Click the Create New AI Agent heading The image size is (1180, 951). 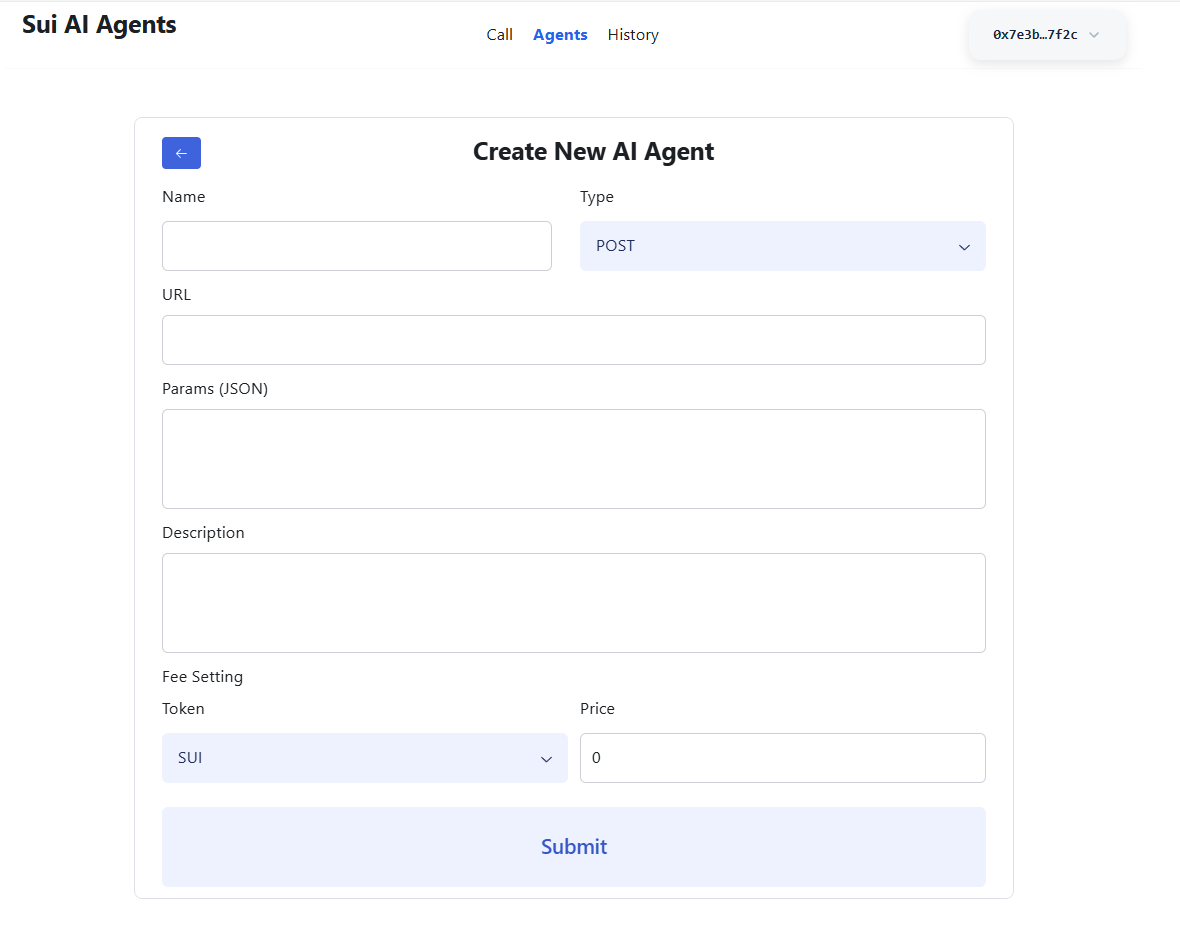tap(593, 152)
